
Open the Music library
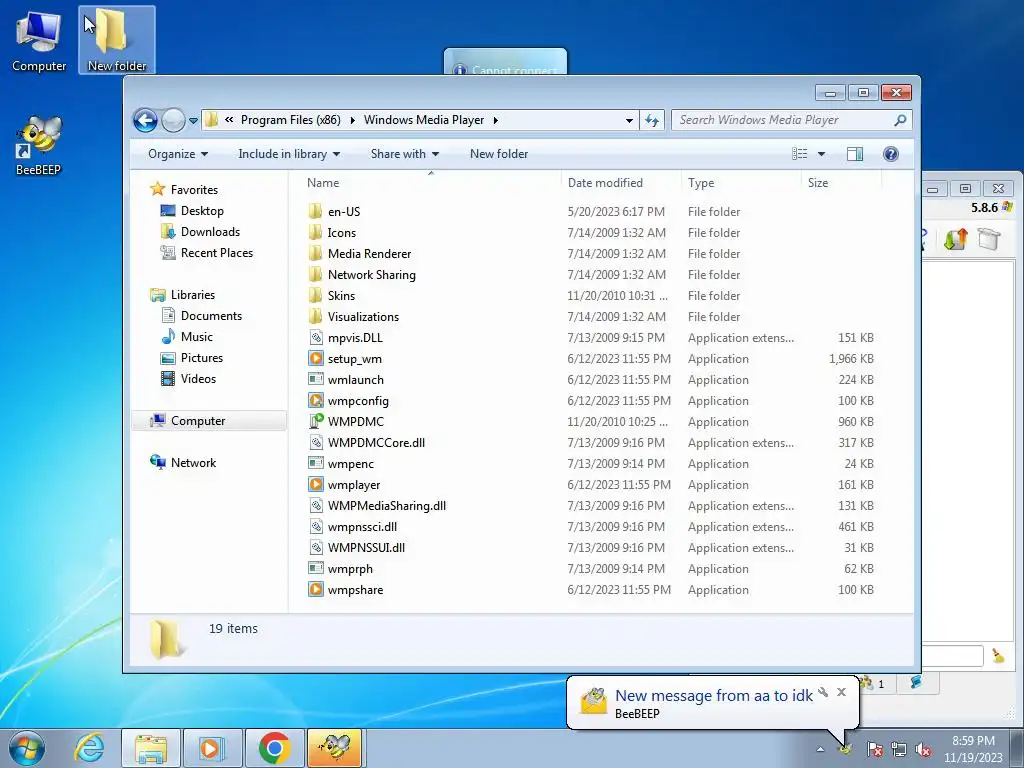point(197,337)
